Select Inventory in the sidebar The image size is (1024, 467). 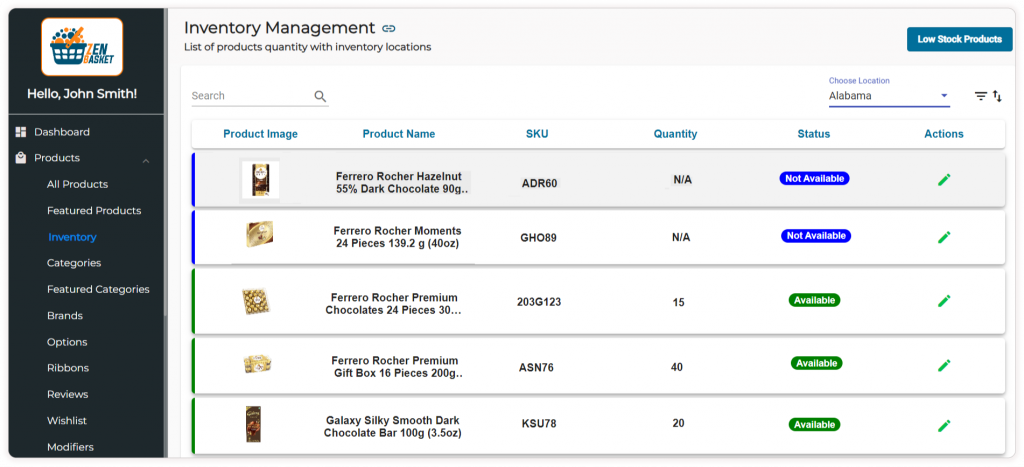[x=72, y=237]
